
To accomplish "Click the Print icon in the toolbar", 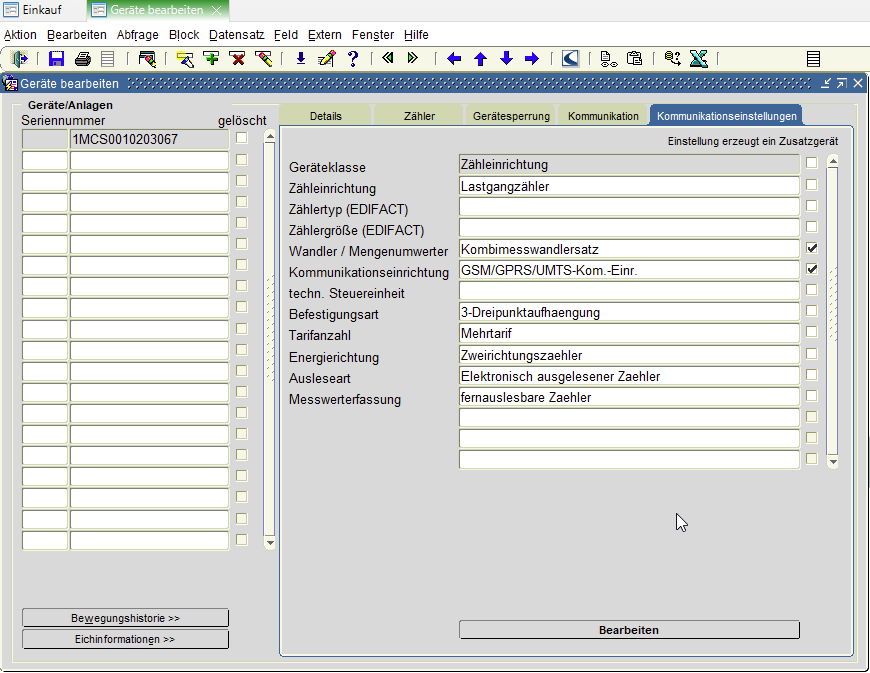I will click(x=83, y=59).
